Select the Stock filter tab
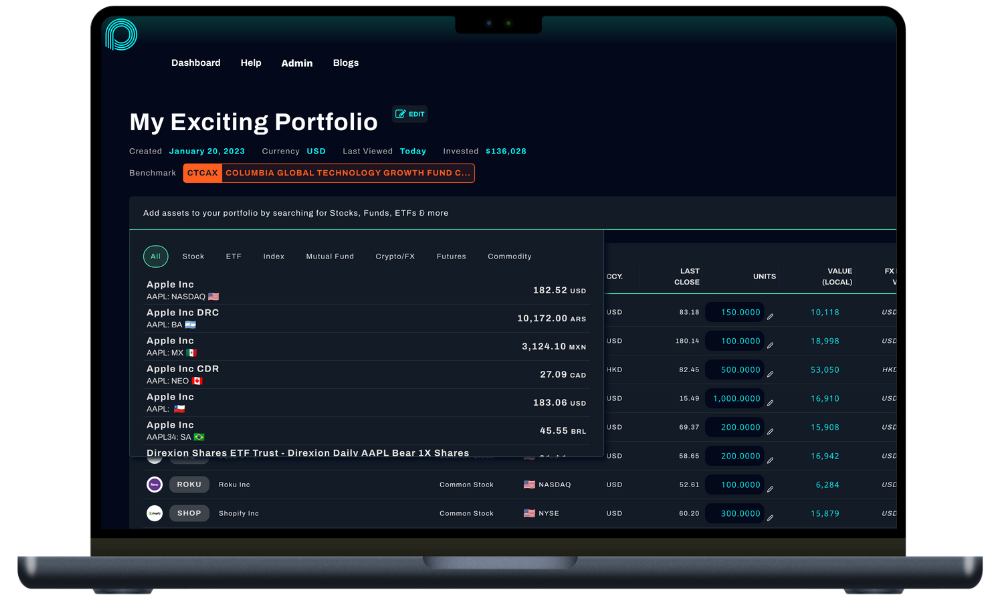Viewport: 1000px width, 600px height. click(193, 256)
